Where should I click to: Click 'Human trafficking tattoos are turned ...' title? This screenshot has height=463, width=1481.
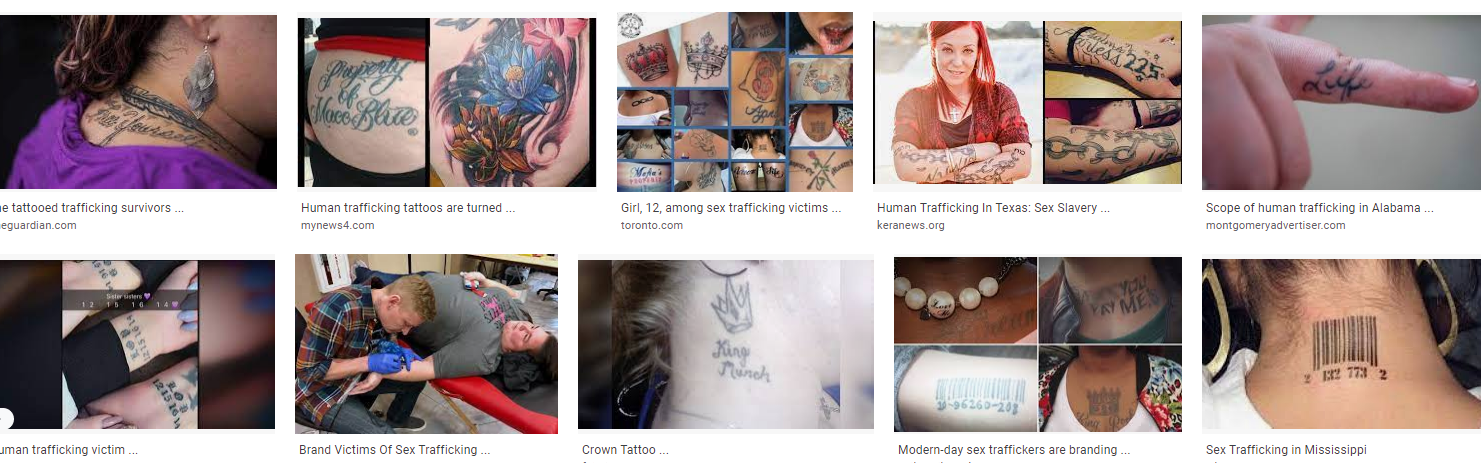pos(408,208)
